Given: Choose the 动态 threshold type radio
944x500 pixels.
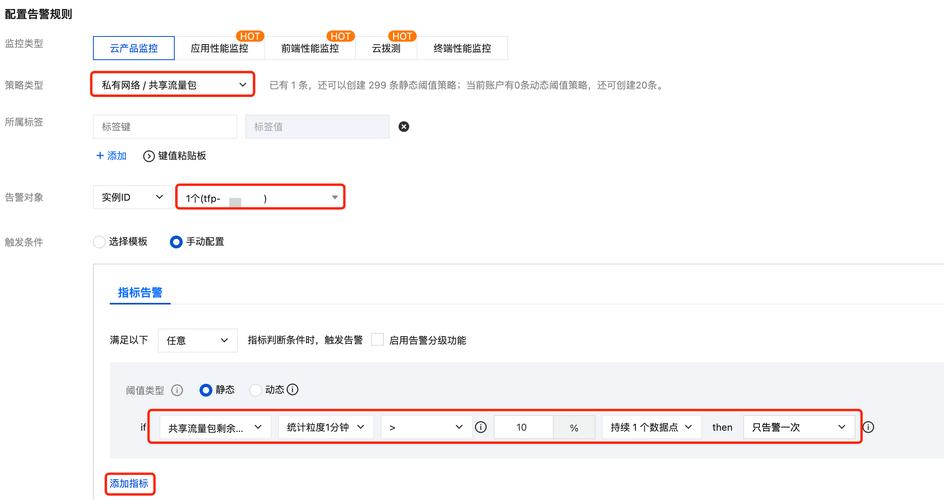Looking at the screenshot, I should tap(255, 390).
